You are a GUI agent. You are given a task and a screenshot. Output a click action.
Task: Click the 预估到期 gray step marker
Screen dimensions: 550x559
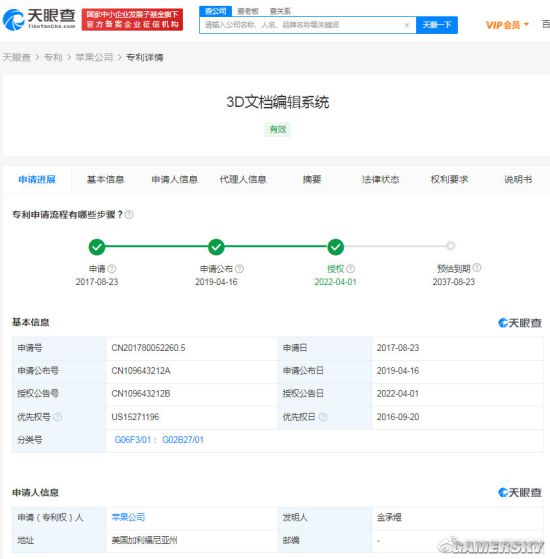(451, 246)
